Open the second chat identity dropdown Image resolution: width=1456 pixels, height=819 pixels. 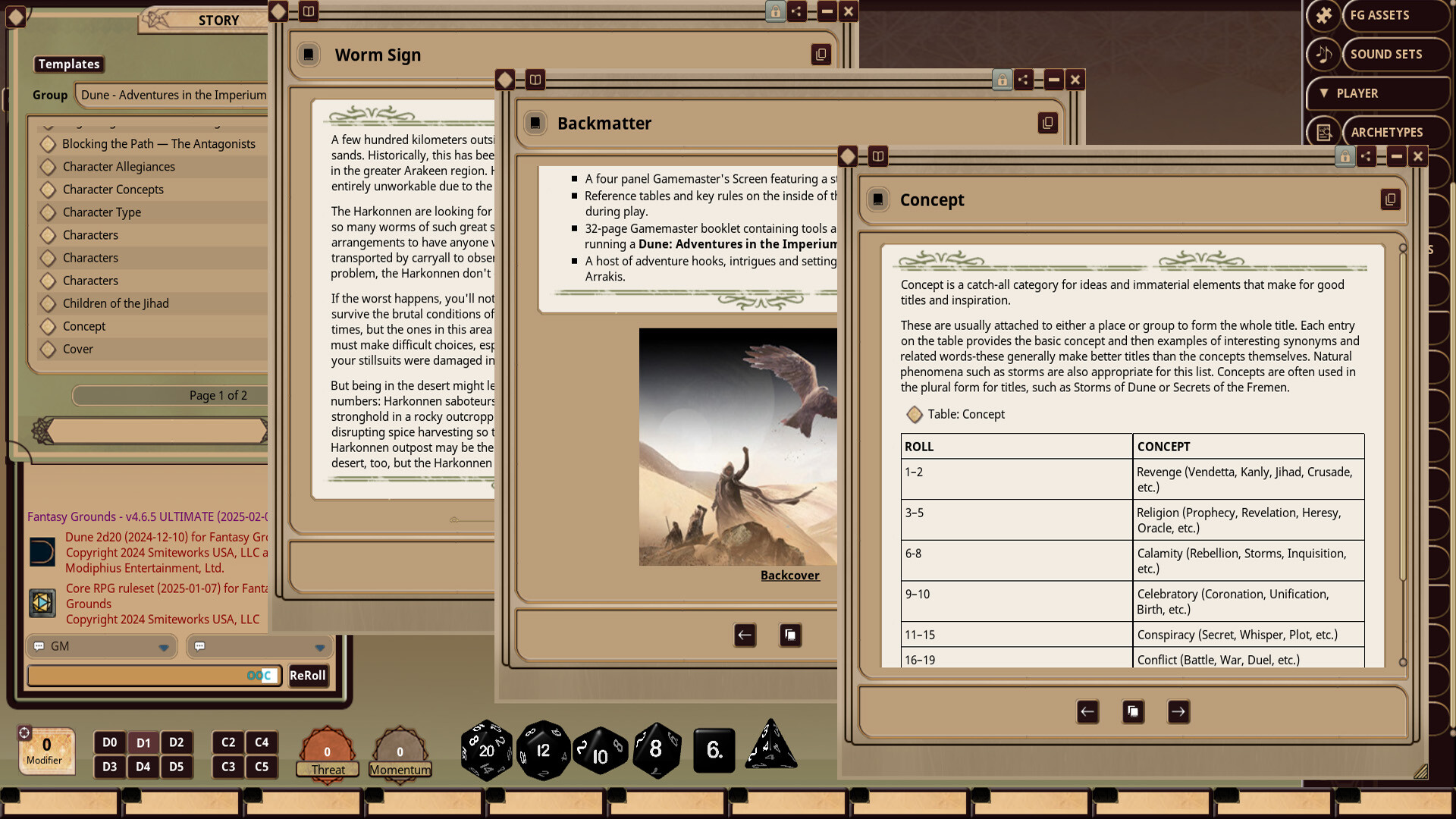tap(259, 646)
